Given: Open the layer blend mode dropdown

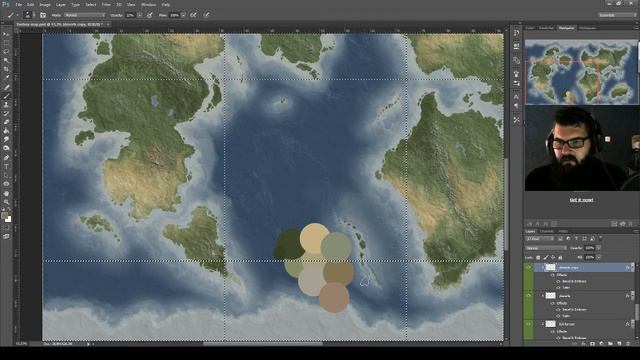Looking at the screenshot, I should pyautogui.click(x=546, y=248).
